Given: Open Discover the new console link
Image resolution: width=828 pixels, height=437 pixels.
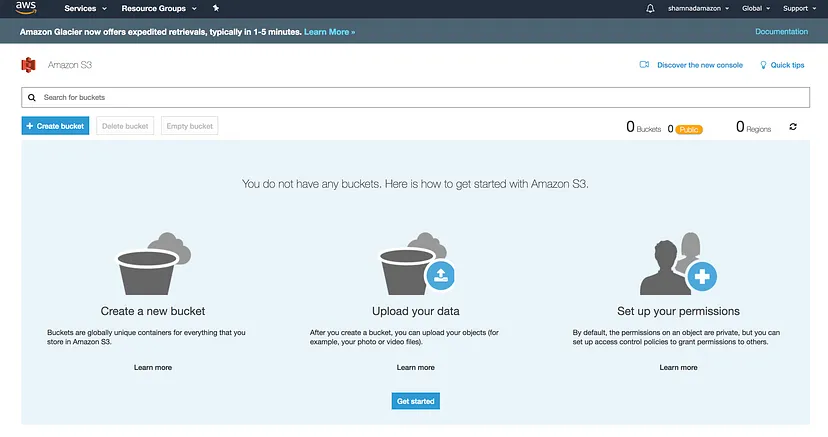Looking at the screenshot, I should pyautogui.click(x=693, y=65).
